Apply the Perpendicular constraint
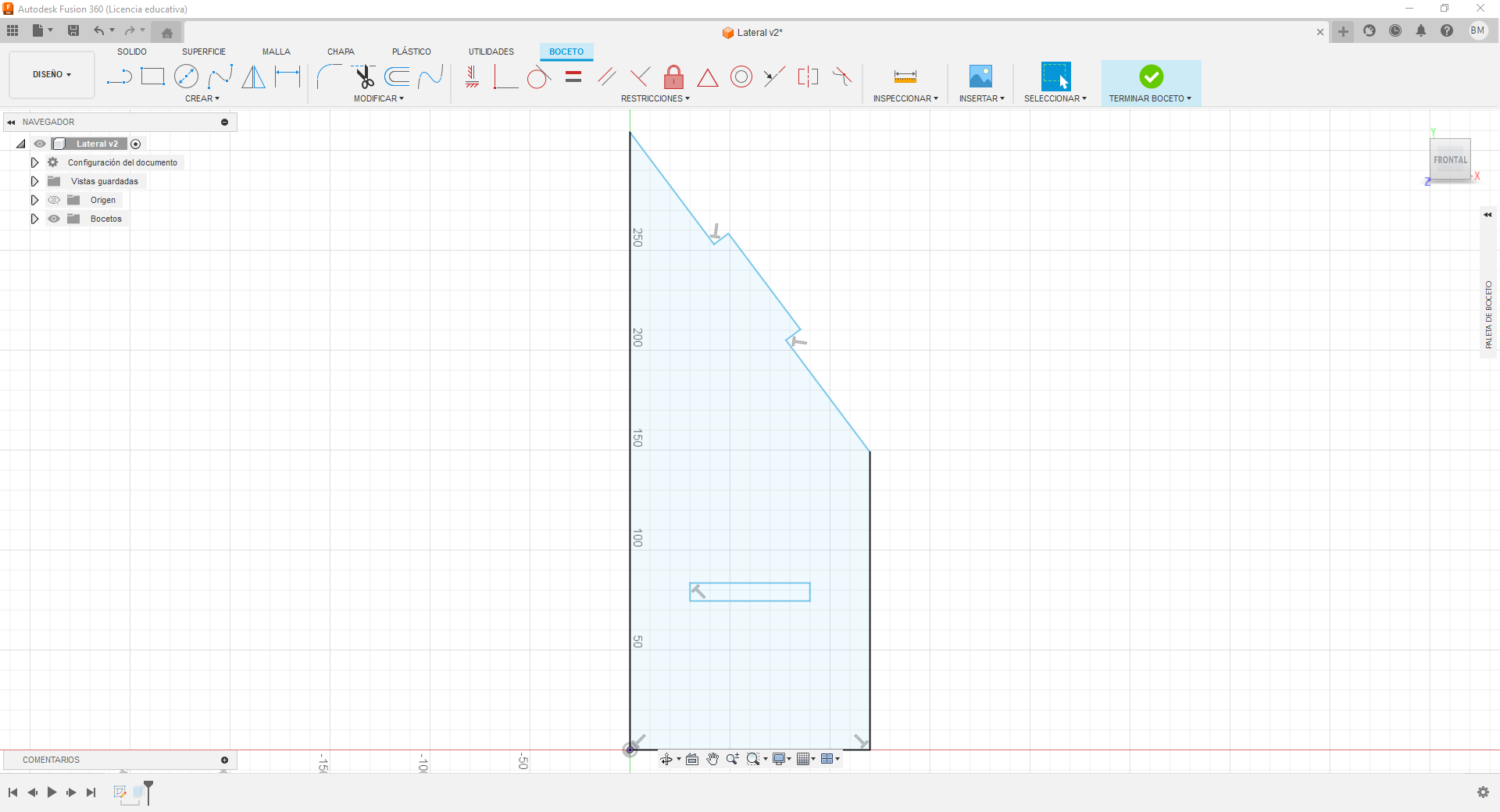 pos(640,77)
